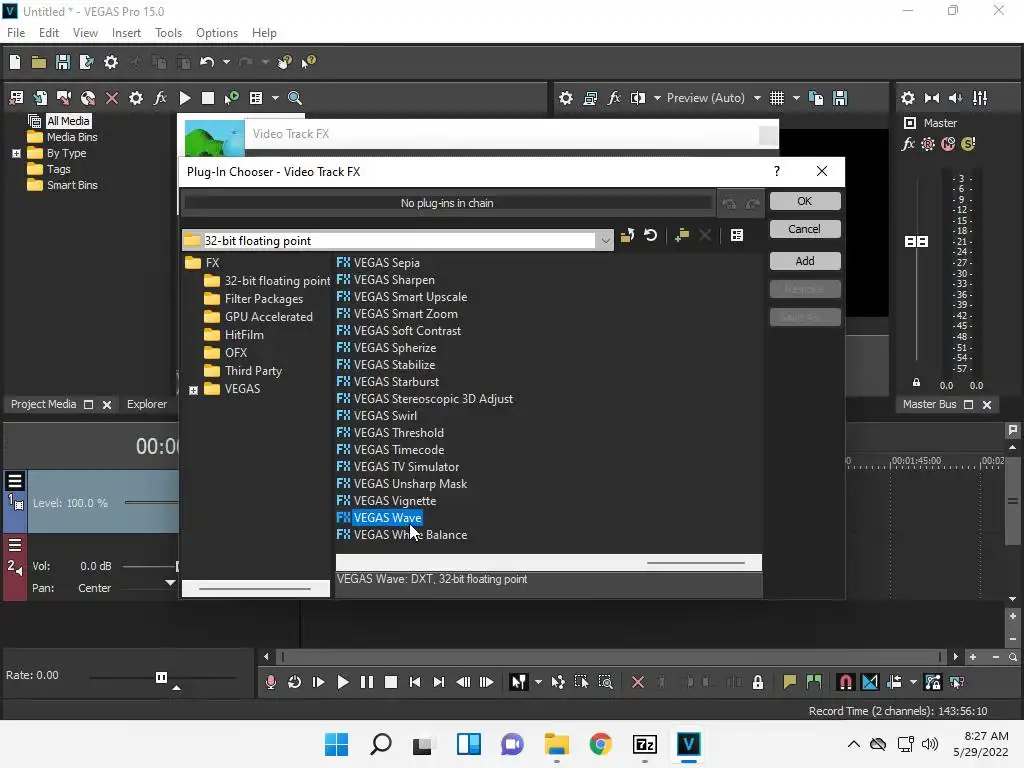Select VEGAS Stabilize plug-in
This screenshot has height=768, width=1024.
394,365
